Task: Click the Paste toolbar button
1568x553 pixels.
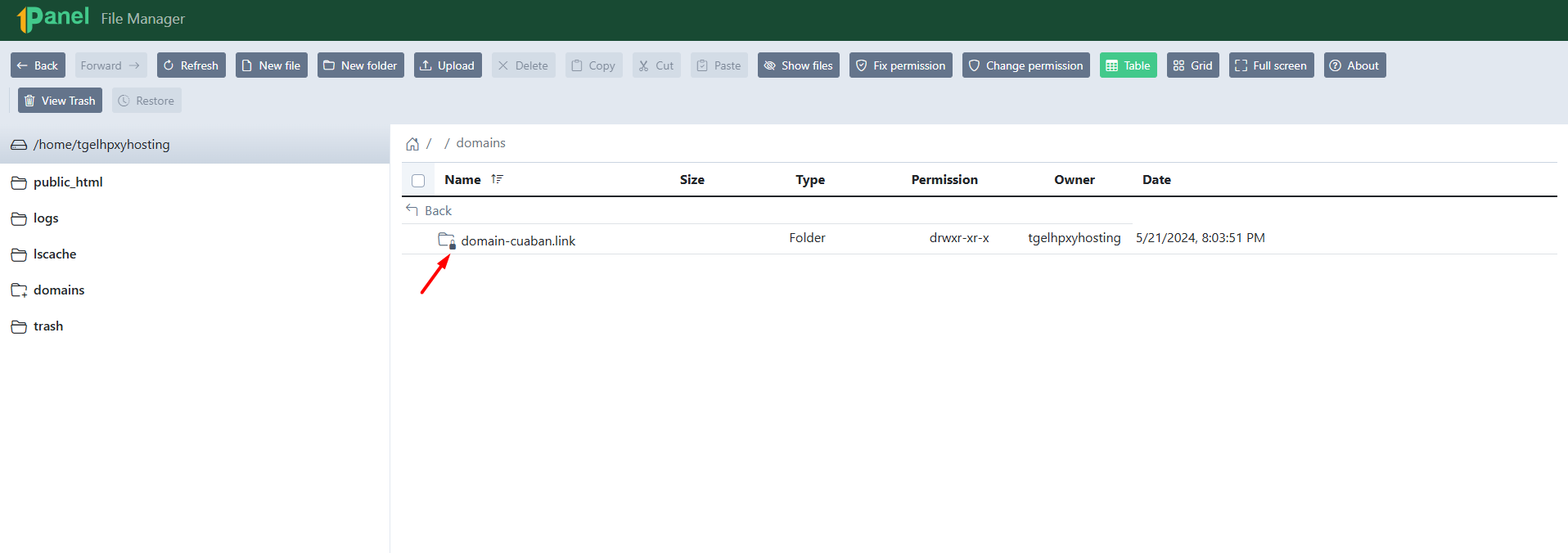Action: click(x=719, y=65)
